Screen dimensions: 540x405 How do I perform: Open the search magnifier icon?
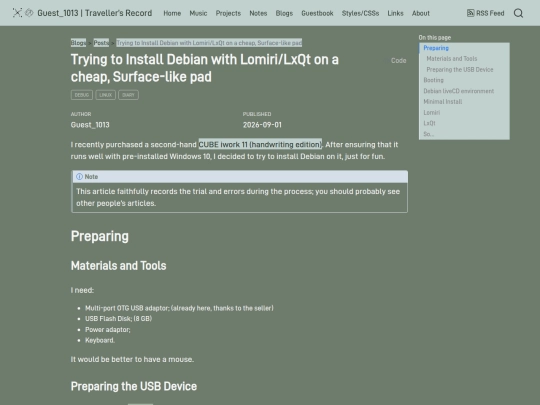(518, 13)
